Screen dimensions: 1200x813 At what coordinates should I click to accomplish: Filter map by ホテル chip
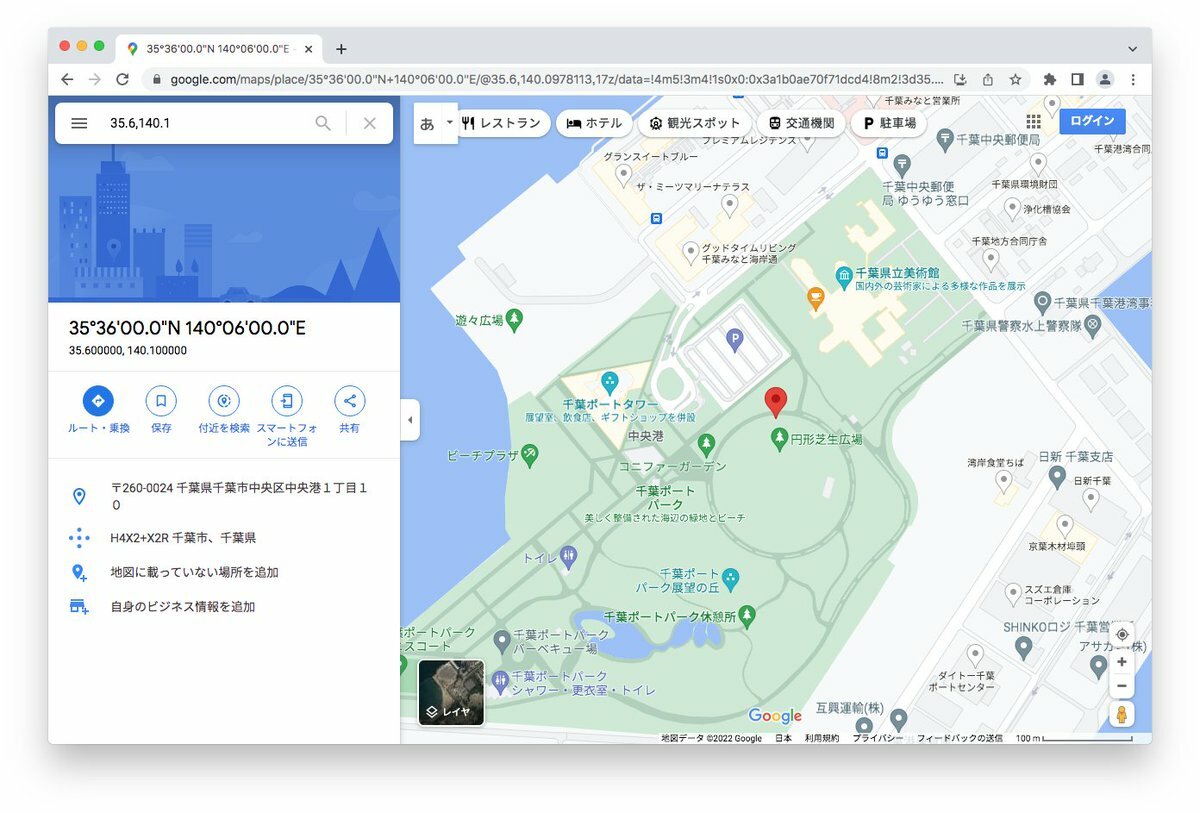point(594,123)
